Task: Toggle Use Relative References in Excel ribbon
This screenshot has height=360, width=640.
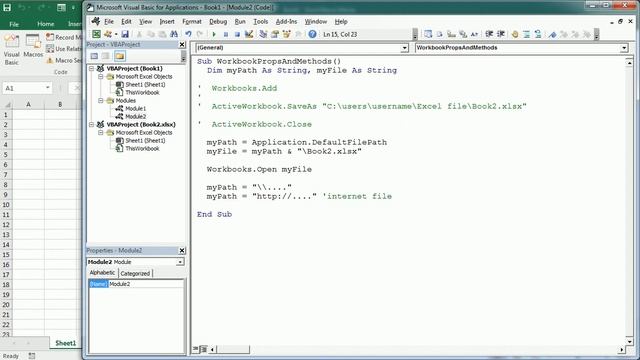Action: [x=64, y=49]
